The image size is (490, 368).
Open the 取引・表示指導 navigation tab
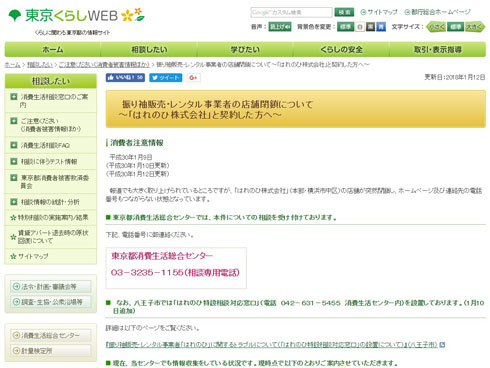point(437,49)
